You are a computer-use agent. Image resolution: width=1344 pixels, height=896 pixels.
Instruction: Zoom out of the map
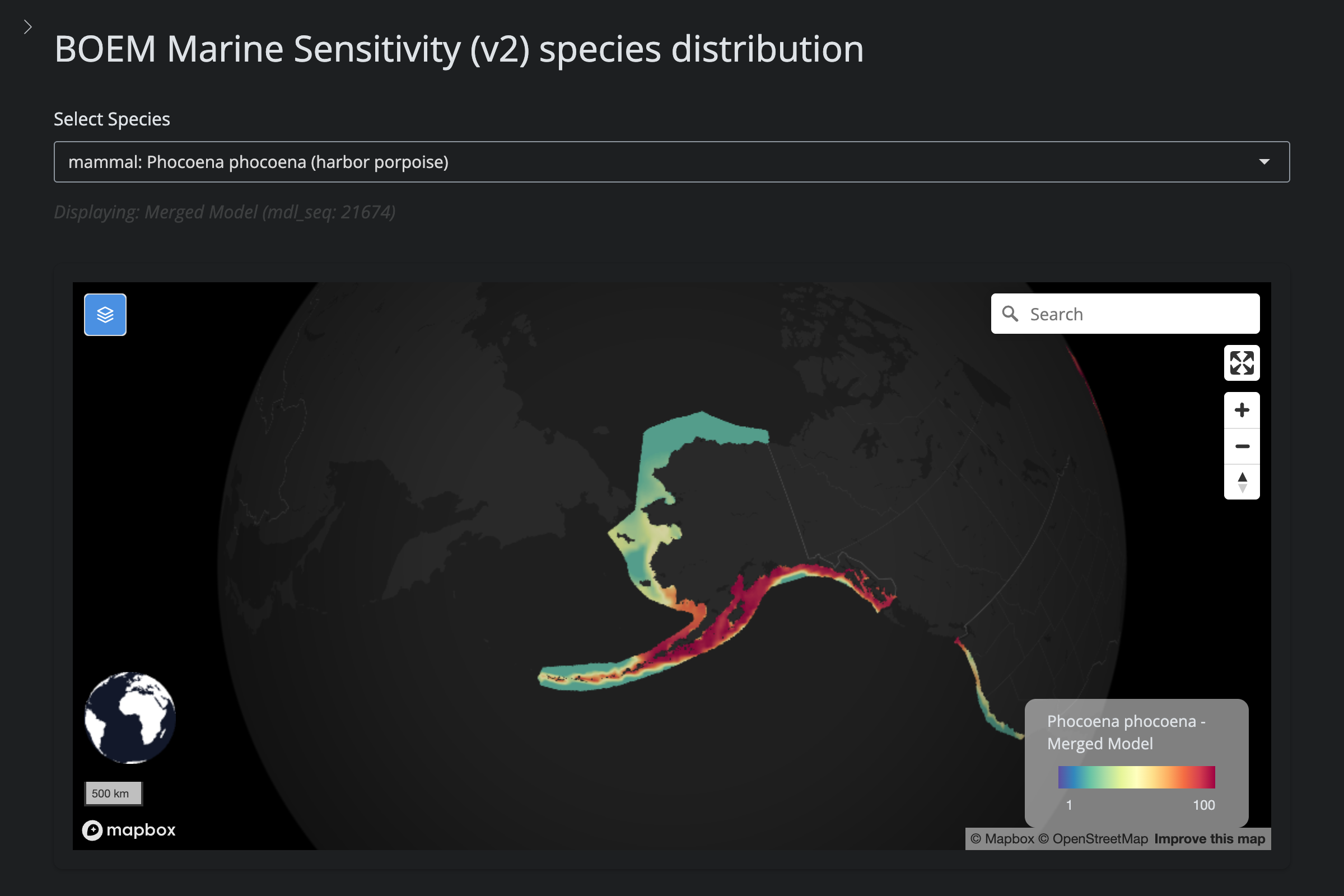1241,446
